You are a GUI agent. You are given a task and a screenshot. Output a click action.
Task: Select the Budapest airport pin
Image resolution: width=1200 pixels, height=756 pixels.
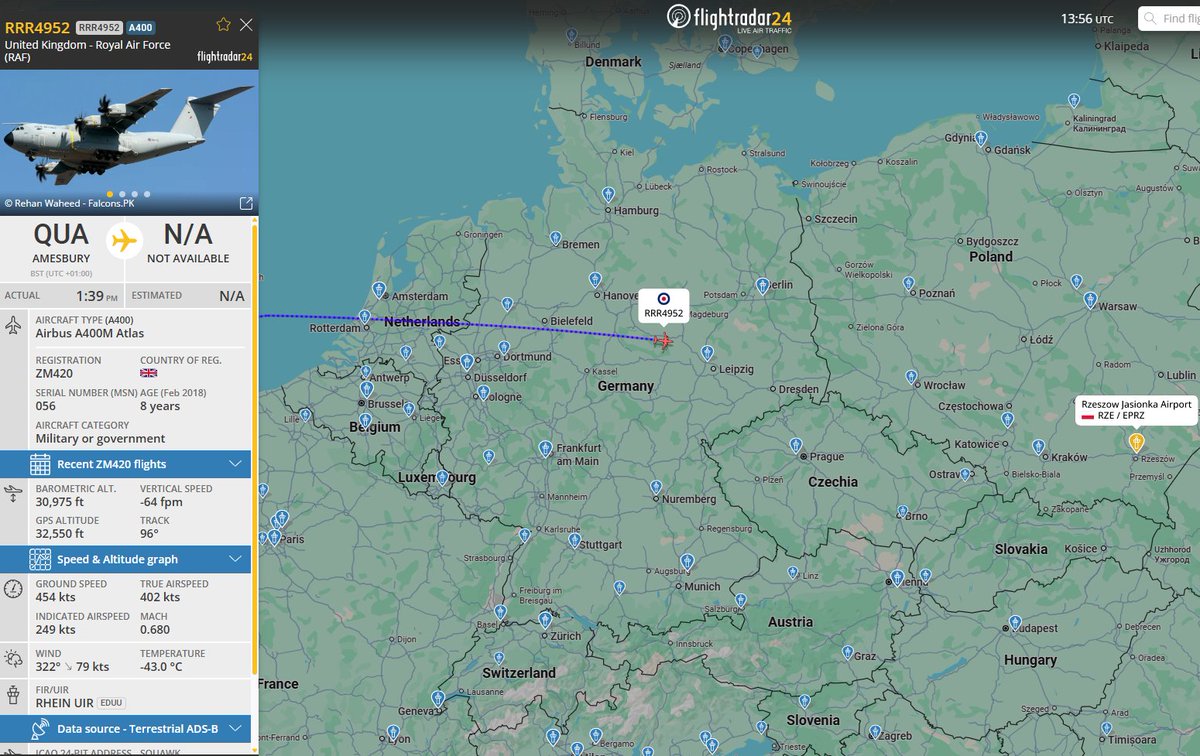pos(1016,623)
